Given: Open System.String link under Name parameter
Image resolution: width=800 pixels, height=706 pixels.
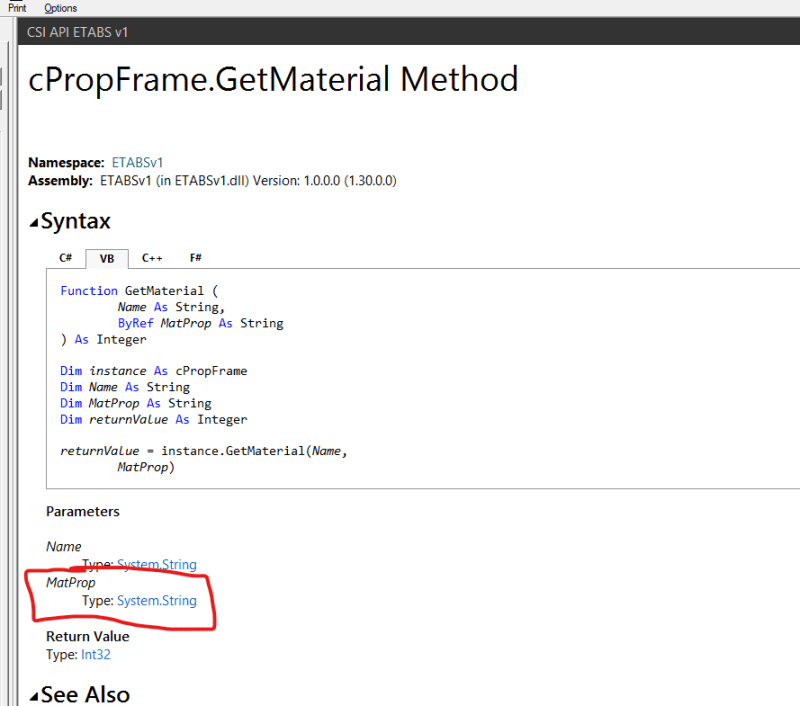Looking at the screenshot, I should click(157, 564).
